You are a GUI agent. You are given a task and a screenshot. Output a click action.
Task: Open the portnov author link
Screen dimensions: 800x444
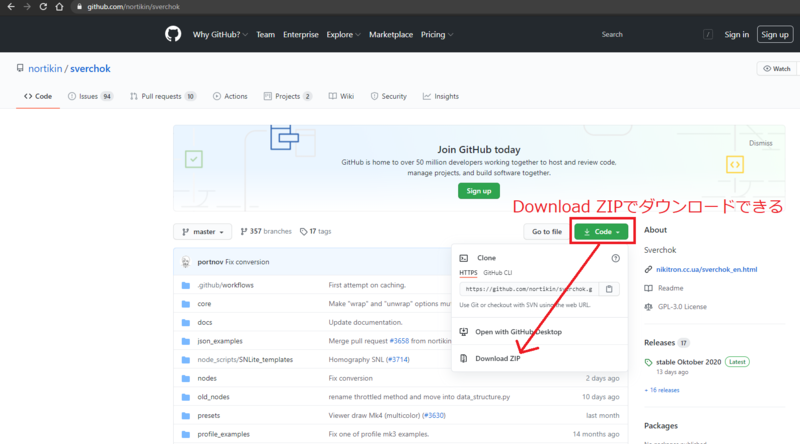click(210, 262)
